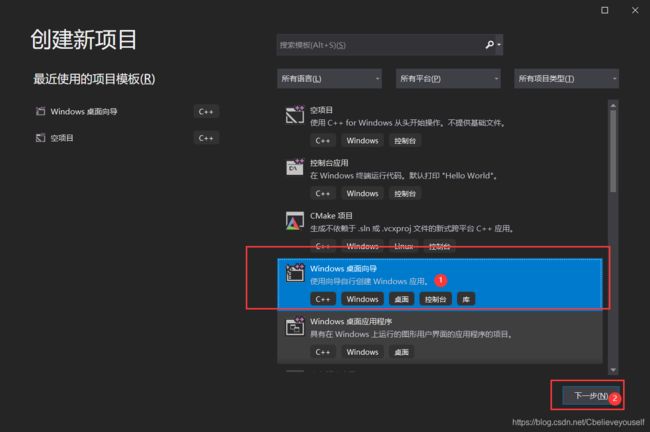Open the 所有平台 platform filter dropdown

point(448,78)
